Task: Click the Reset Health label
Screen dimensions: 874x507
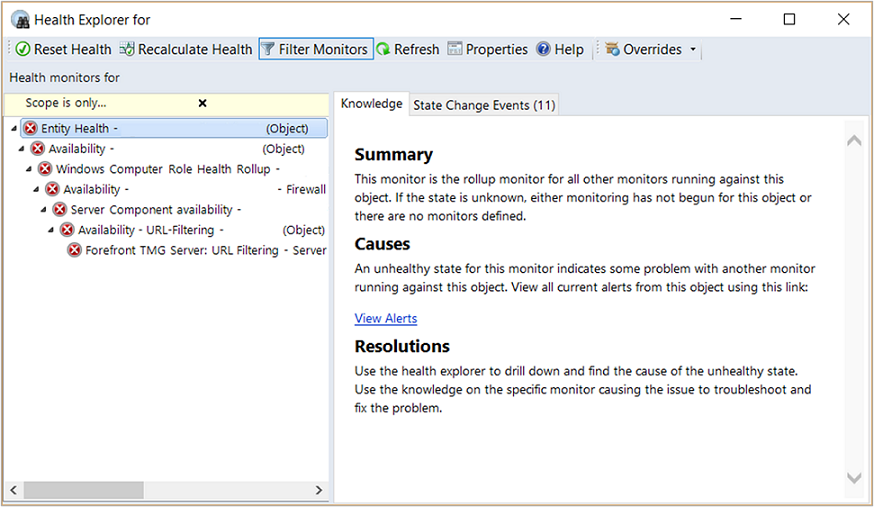Action: click(x=72, y=50)
